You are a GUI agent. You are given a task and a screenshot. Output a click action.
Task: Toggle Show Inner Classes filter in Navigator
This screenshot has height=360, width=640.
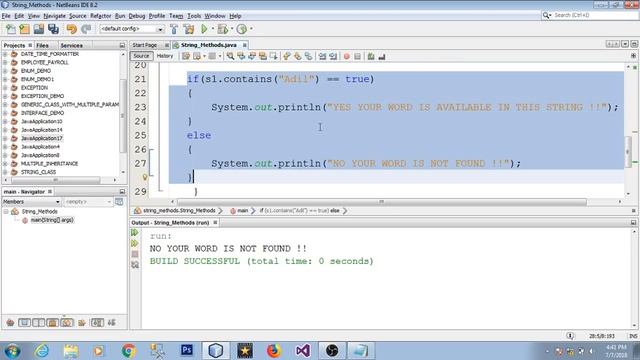coord(67,322)
